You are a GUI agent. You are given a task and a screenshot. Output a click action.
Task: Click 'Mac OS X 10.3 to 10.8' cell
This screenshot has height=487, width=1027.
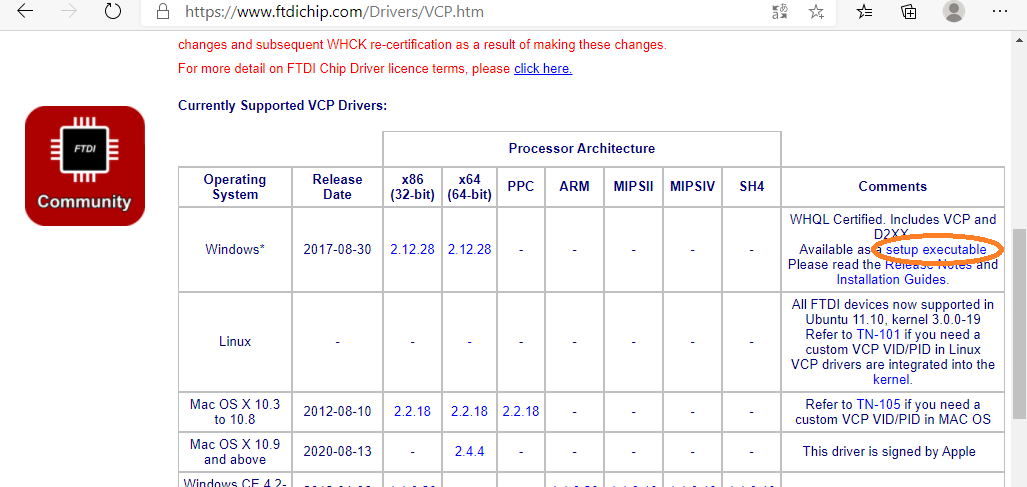click(x=235, y=411)
